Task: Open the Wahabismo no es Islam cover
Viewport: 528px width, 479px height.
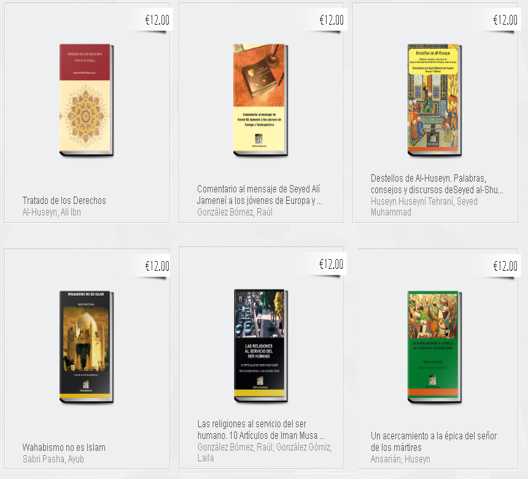Action: pyautogui.click(x=87, y=347)
